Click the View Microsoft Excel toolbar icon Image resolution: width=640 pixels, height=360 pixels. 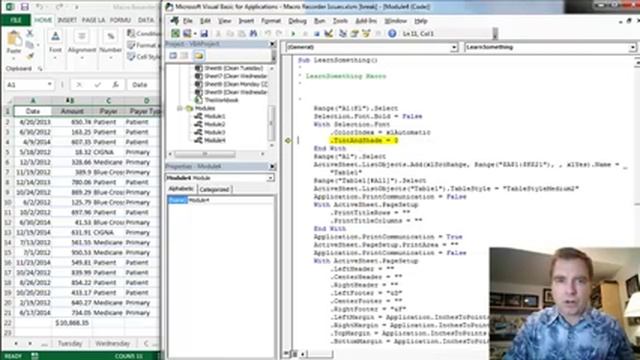tap(175, 33)
